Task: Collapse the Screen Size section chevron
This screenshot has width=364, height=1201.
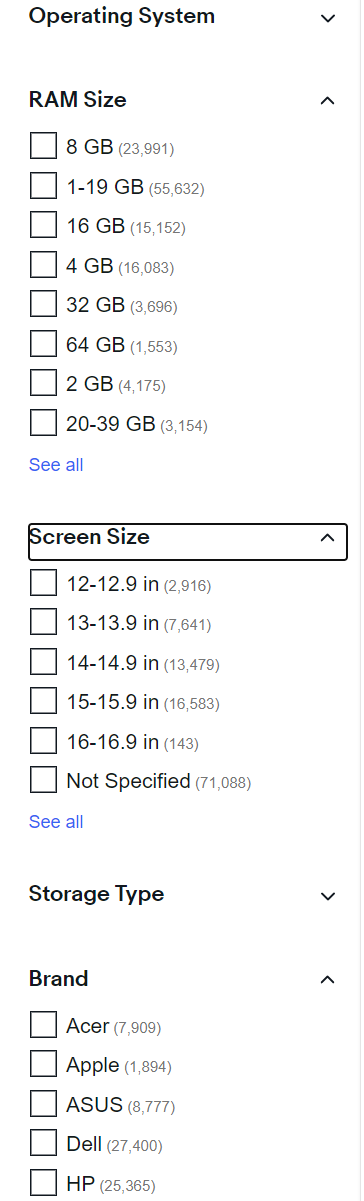Action: 327,537
